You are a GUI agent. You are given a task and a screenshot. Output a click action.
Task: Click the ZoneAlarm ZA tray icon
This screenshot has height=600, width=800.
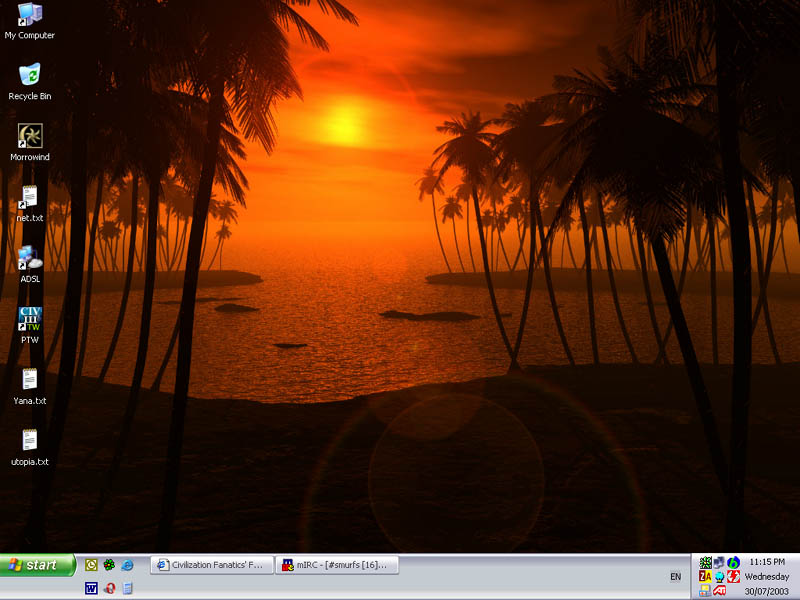point(705,576)
